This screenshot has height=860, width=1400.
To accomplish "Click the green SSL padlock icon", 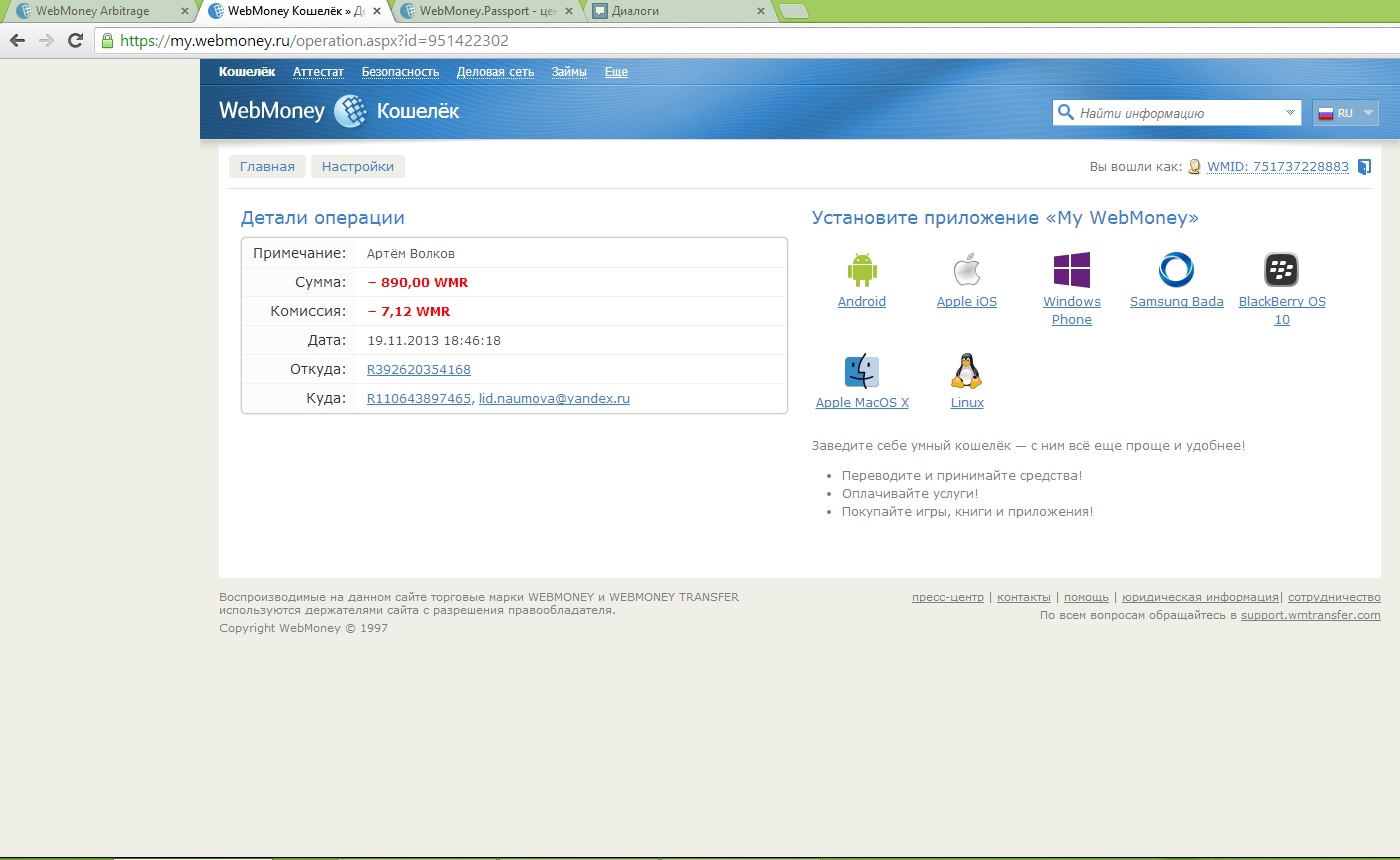I will tap(107, 41).
